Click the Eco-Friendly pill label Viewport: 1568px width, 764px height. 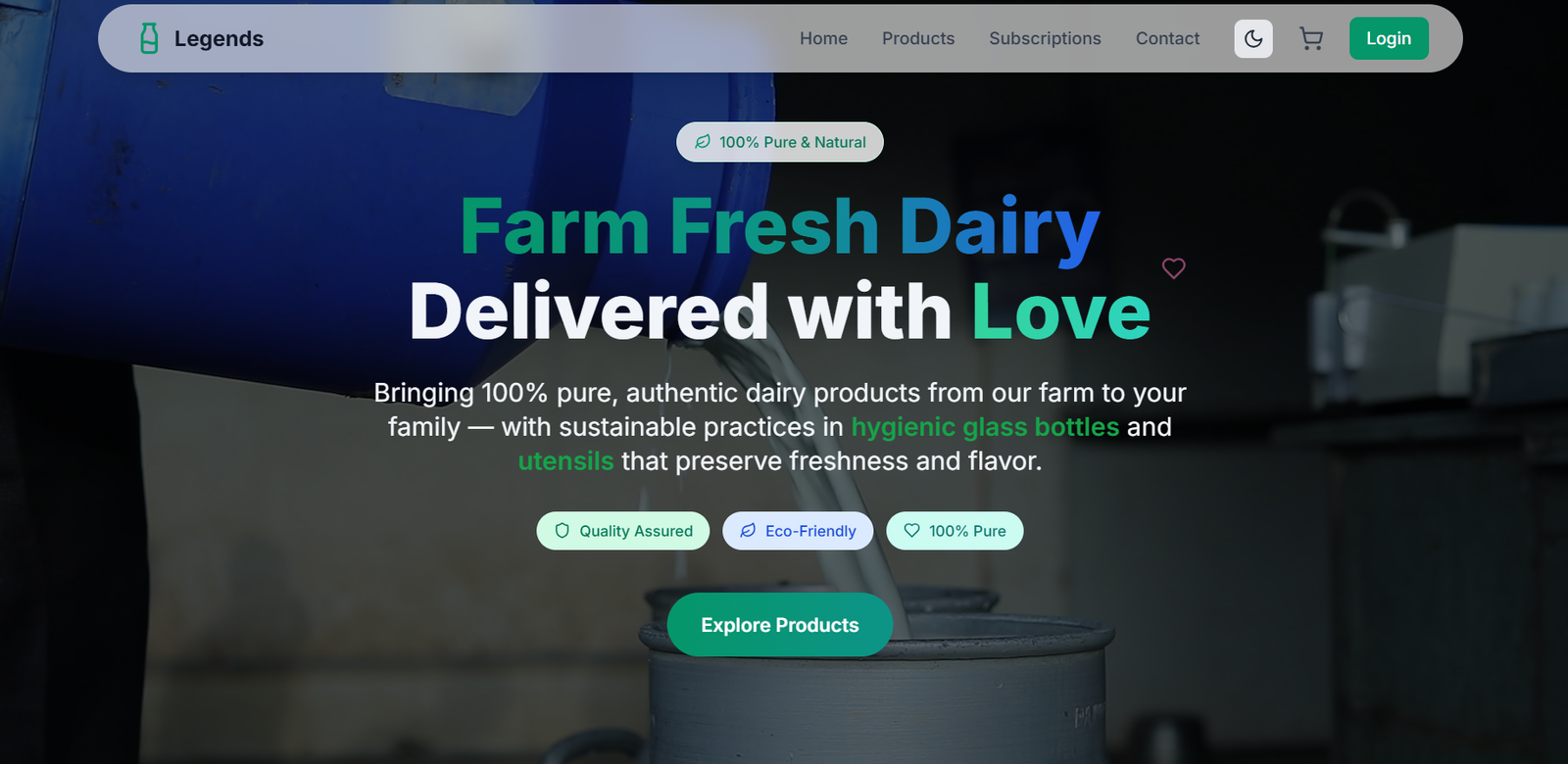point(810,531)
